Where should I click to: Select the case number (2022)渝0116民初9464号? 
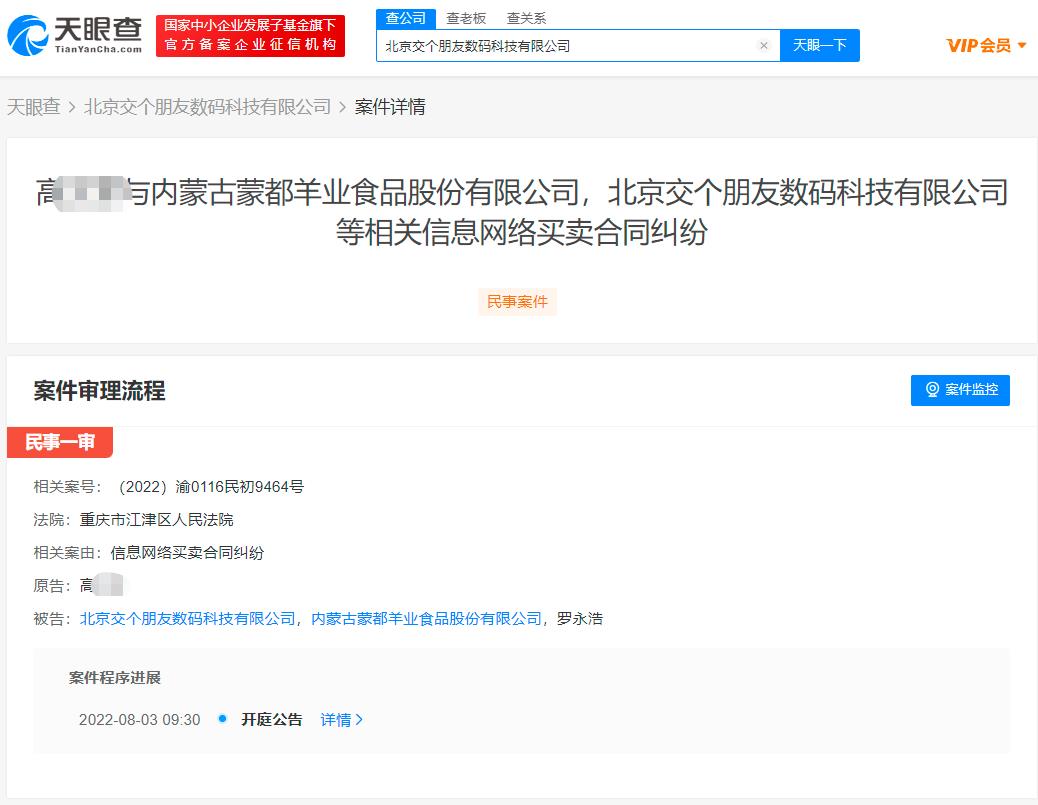coord(209,487)
